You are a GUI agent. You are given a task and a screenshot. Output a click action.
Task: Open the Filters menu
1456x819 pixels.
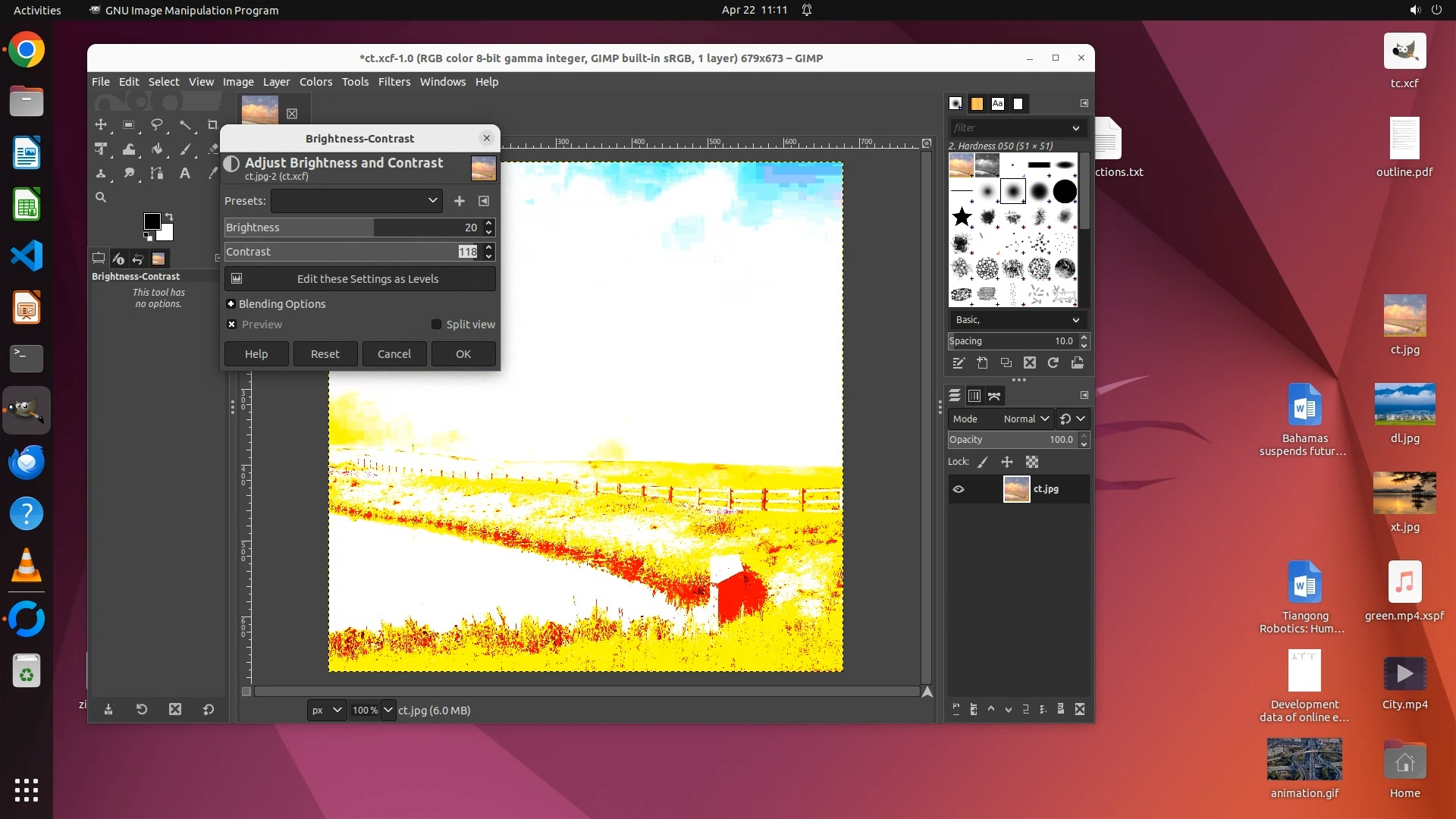click(x=394, y=82)
